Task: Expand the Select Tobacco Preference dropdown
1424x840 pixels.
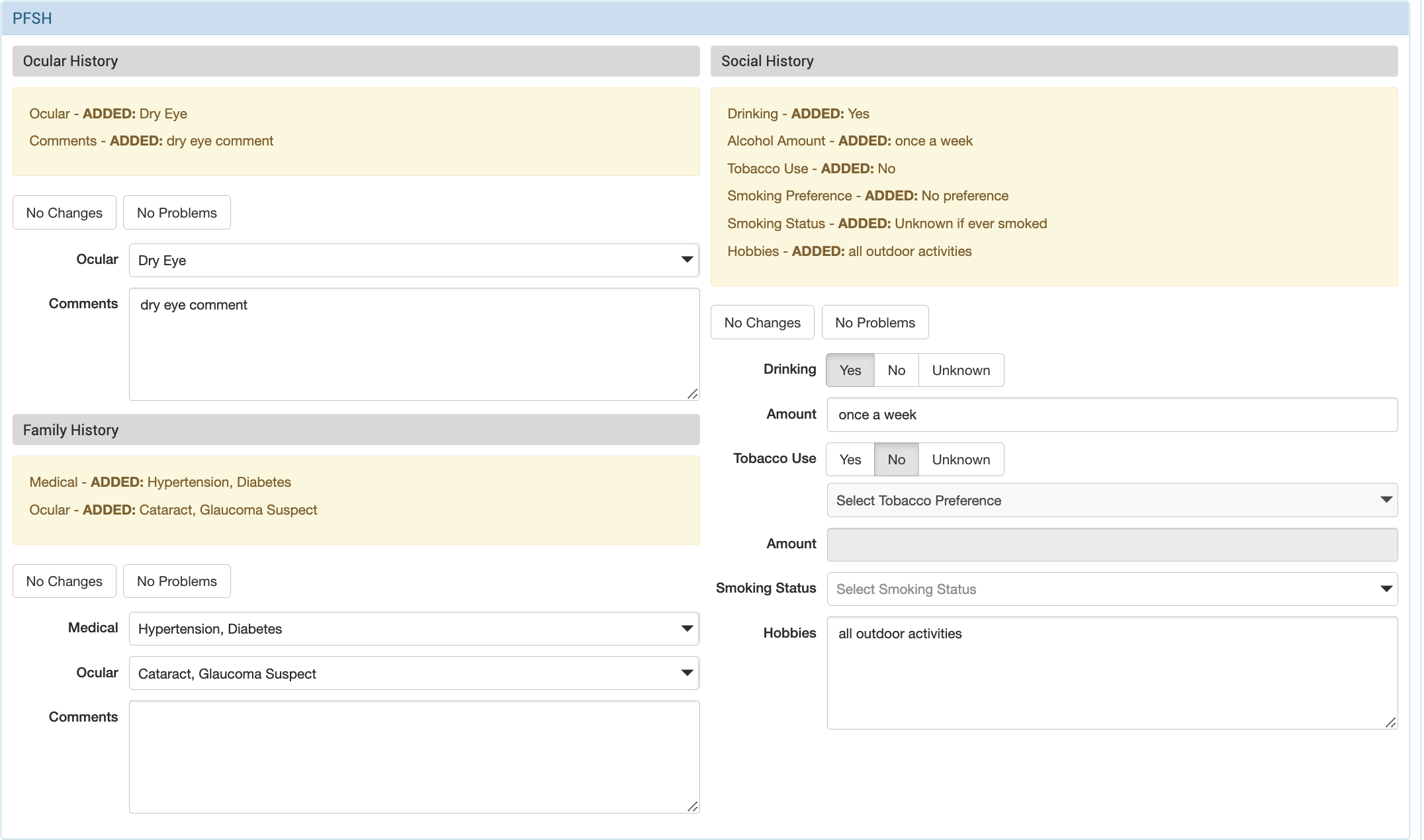Action: [1112, 501]
